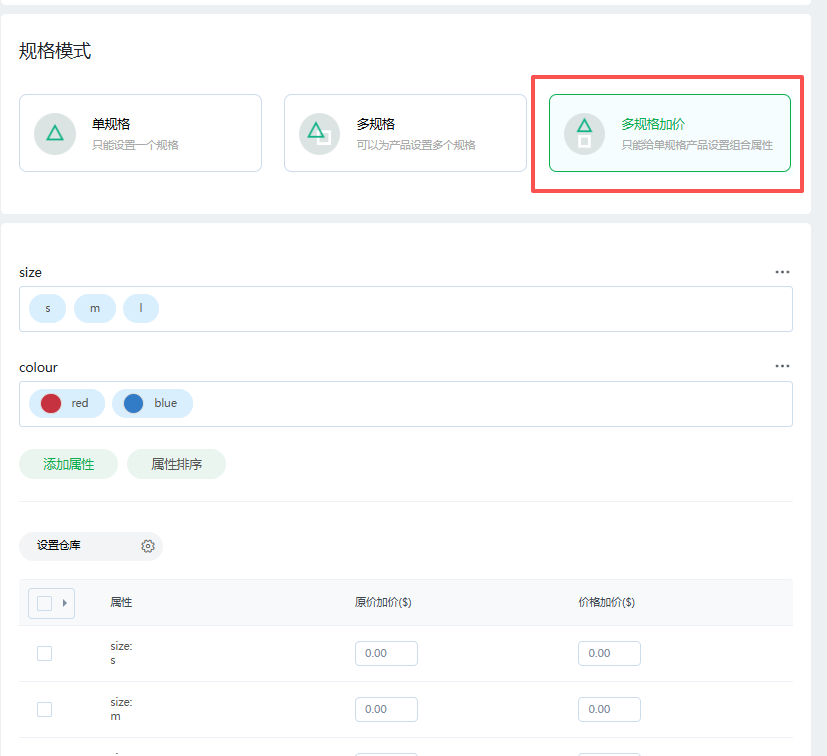Screen dimensions: 827x756
Task: Click the 添加属性 button
Action: [68, 464]
